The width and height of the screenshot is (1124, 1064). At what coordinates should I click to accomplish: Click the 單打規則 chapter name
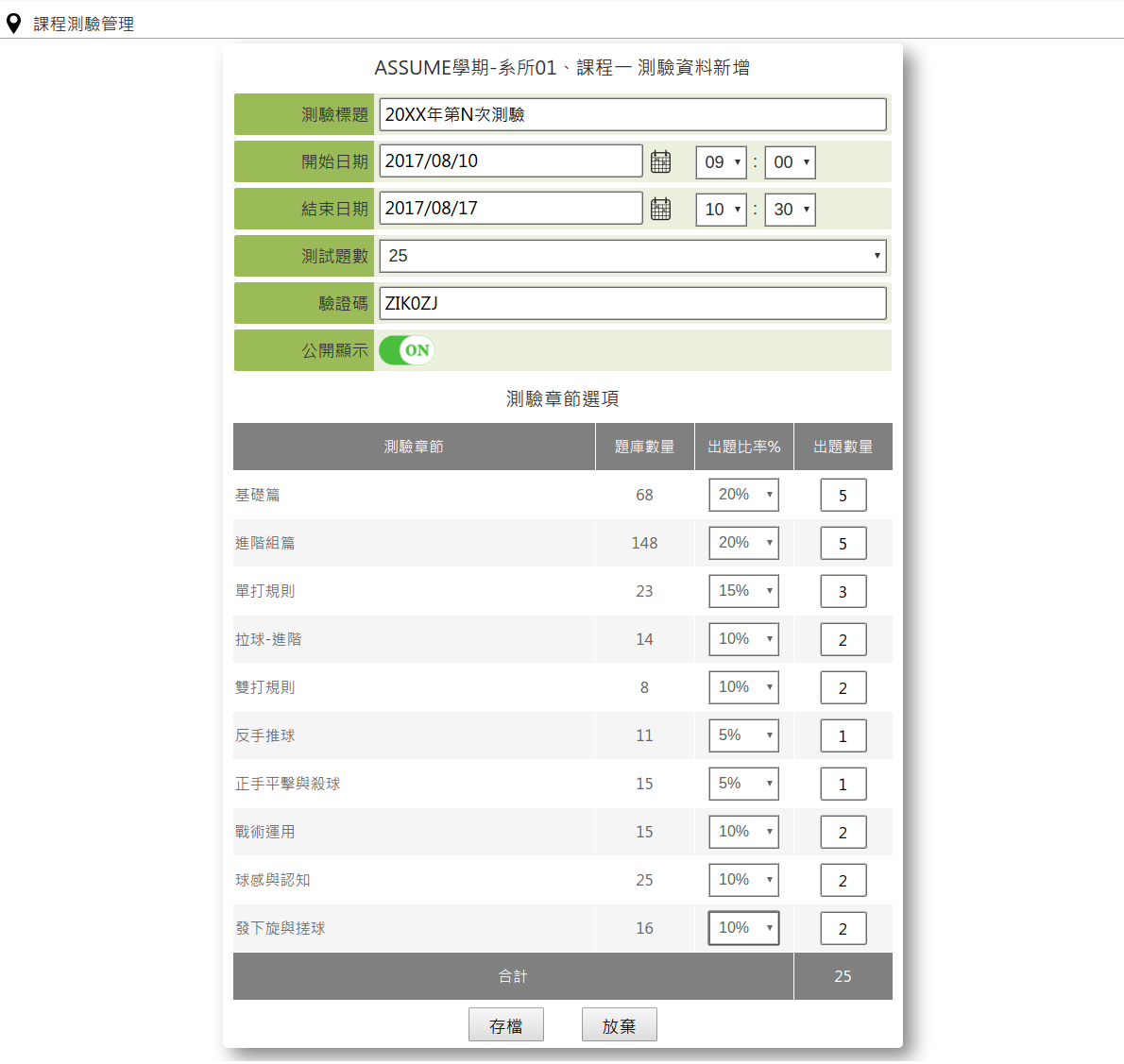265,590
